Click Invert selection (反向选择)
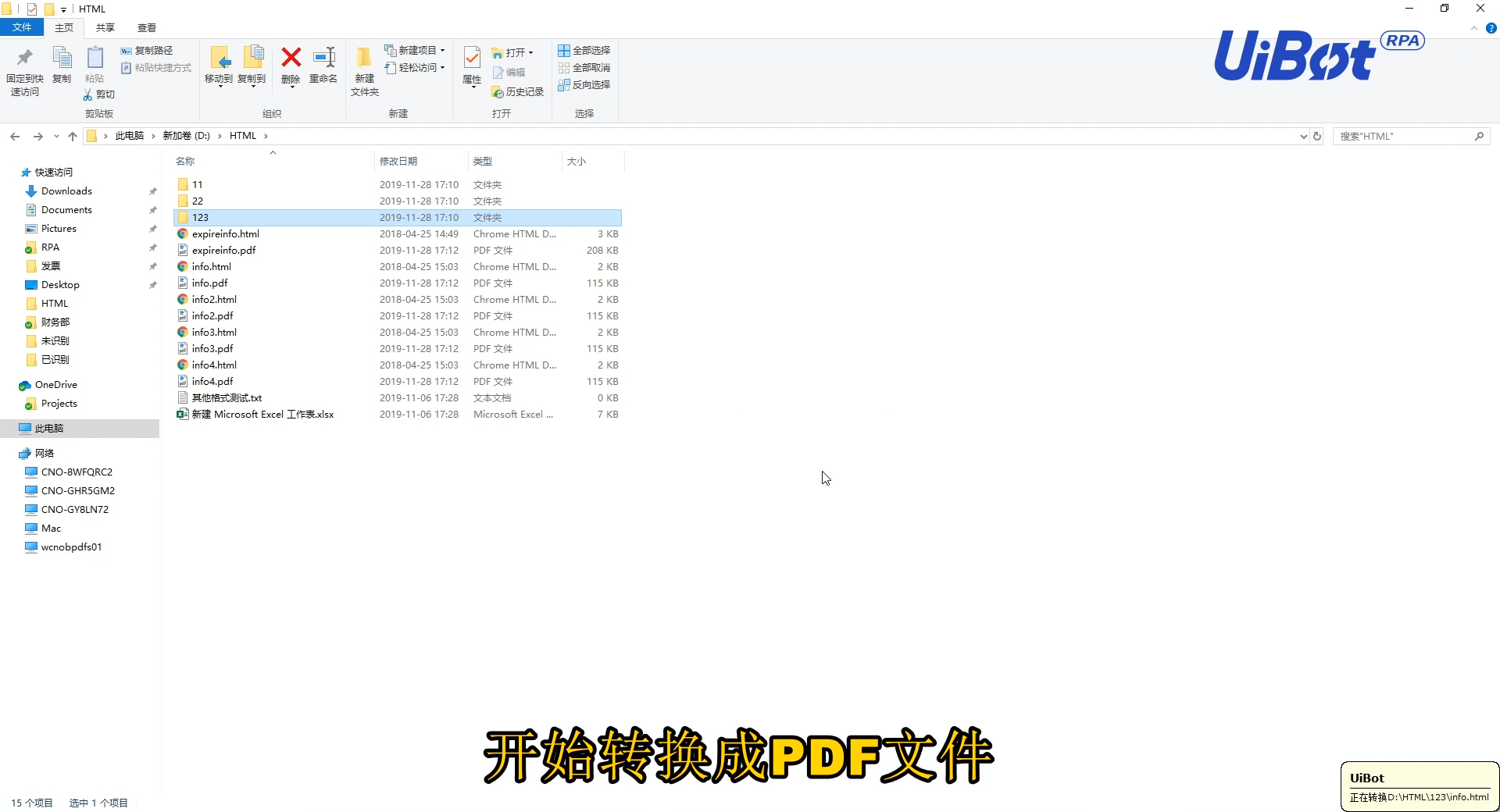 pyautogui.click(x=584, y=85)
